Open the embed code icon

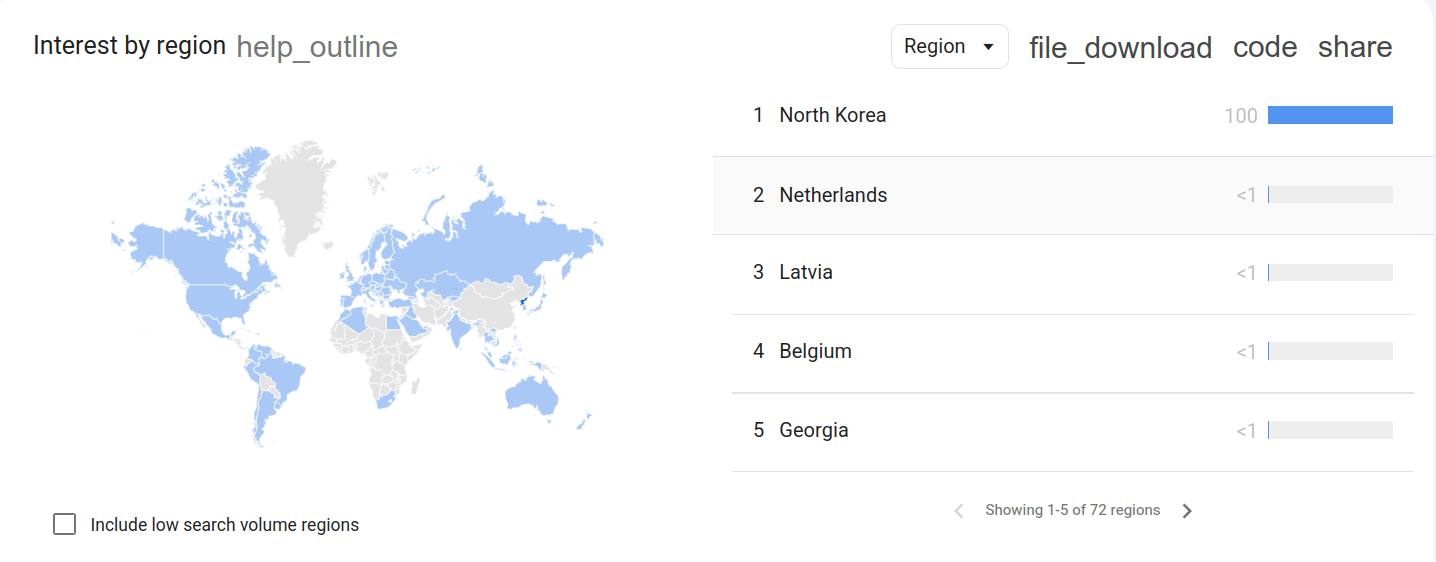click(1265, 47)
